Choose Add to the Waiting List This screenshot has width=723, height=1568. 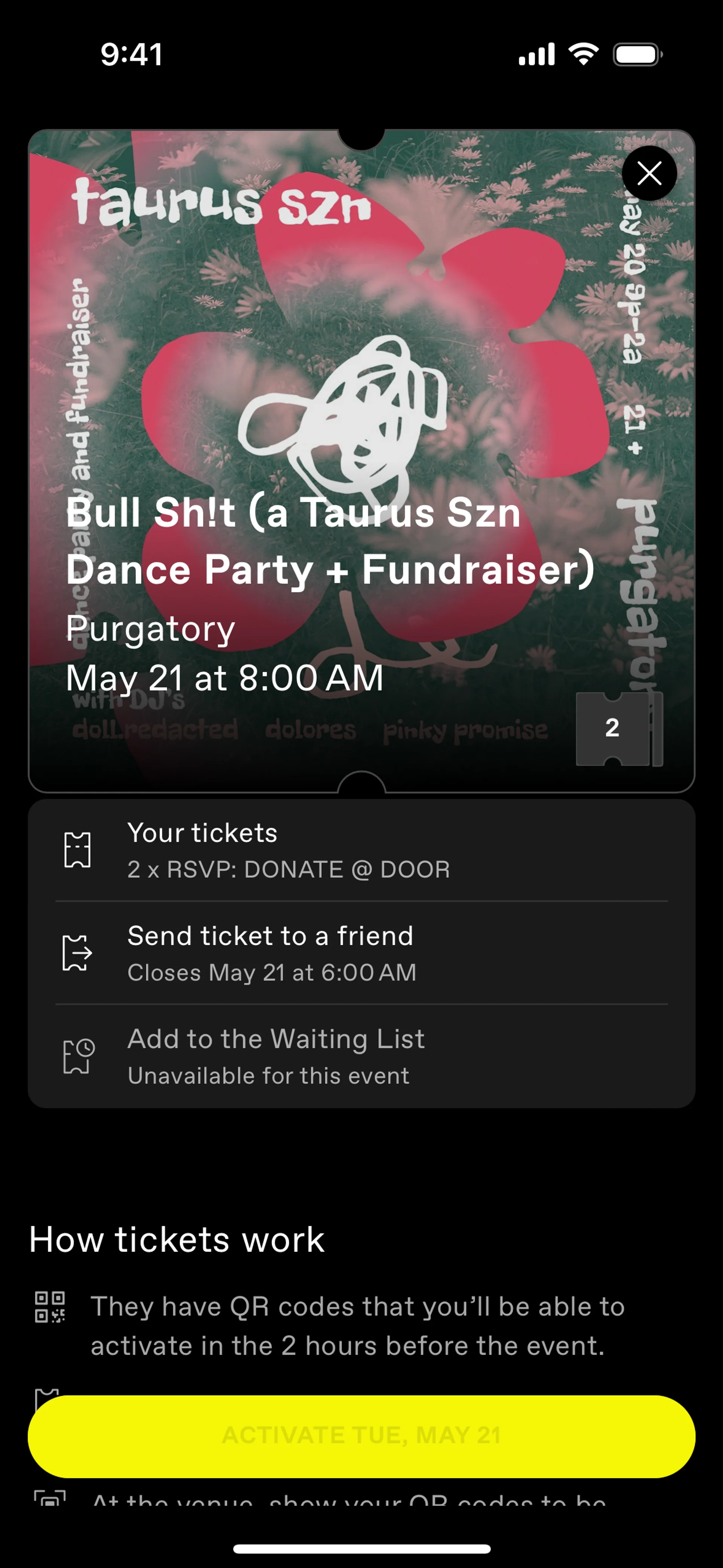(361, 1057)
